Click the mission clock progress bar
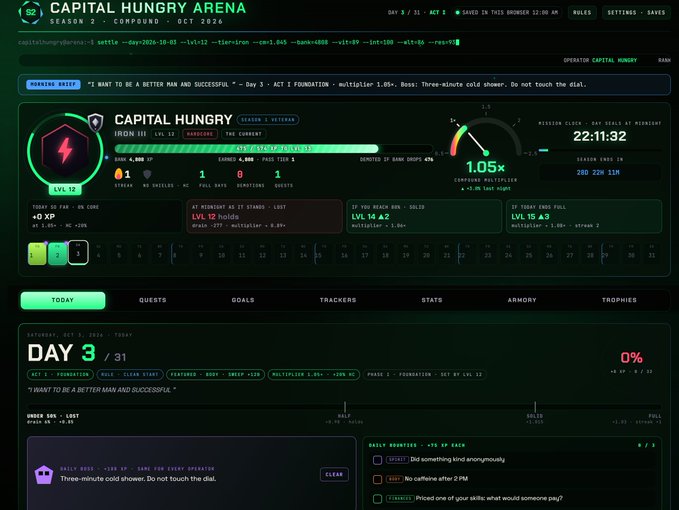 (600, 150)
